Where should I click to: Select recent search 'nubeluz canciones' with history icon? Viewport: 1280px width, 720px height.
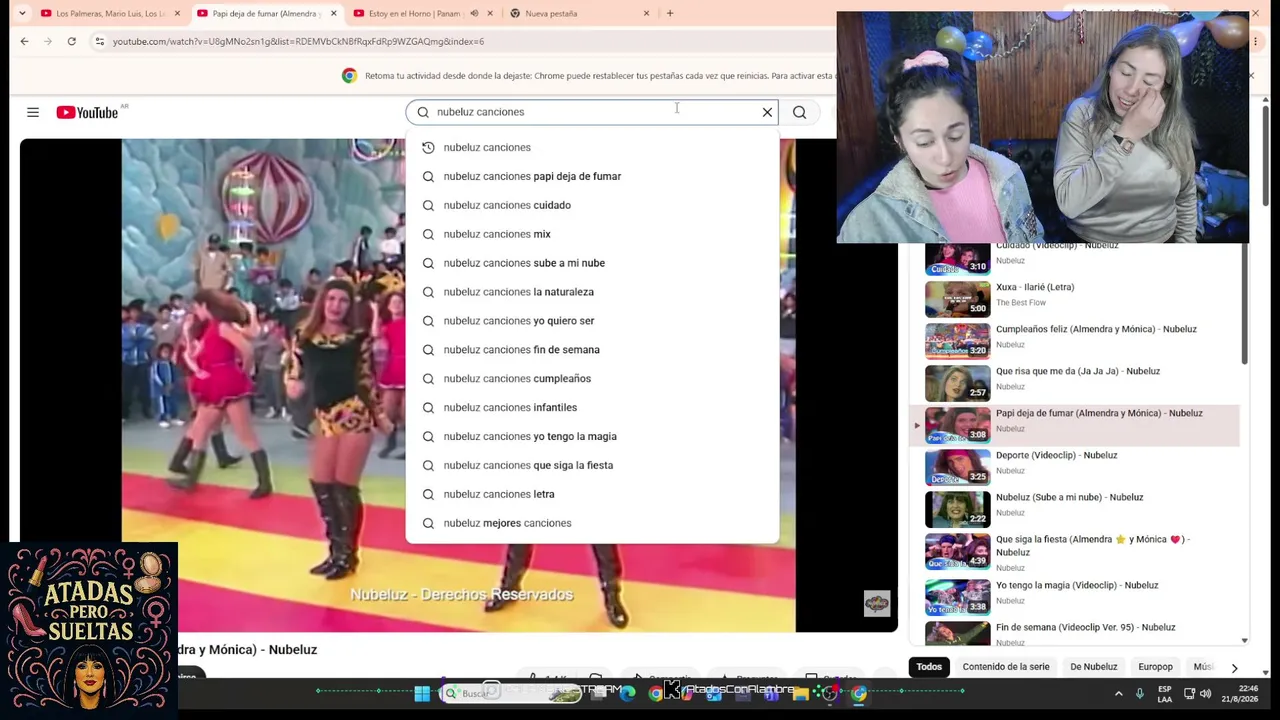[x=592, y=147]
